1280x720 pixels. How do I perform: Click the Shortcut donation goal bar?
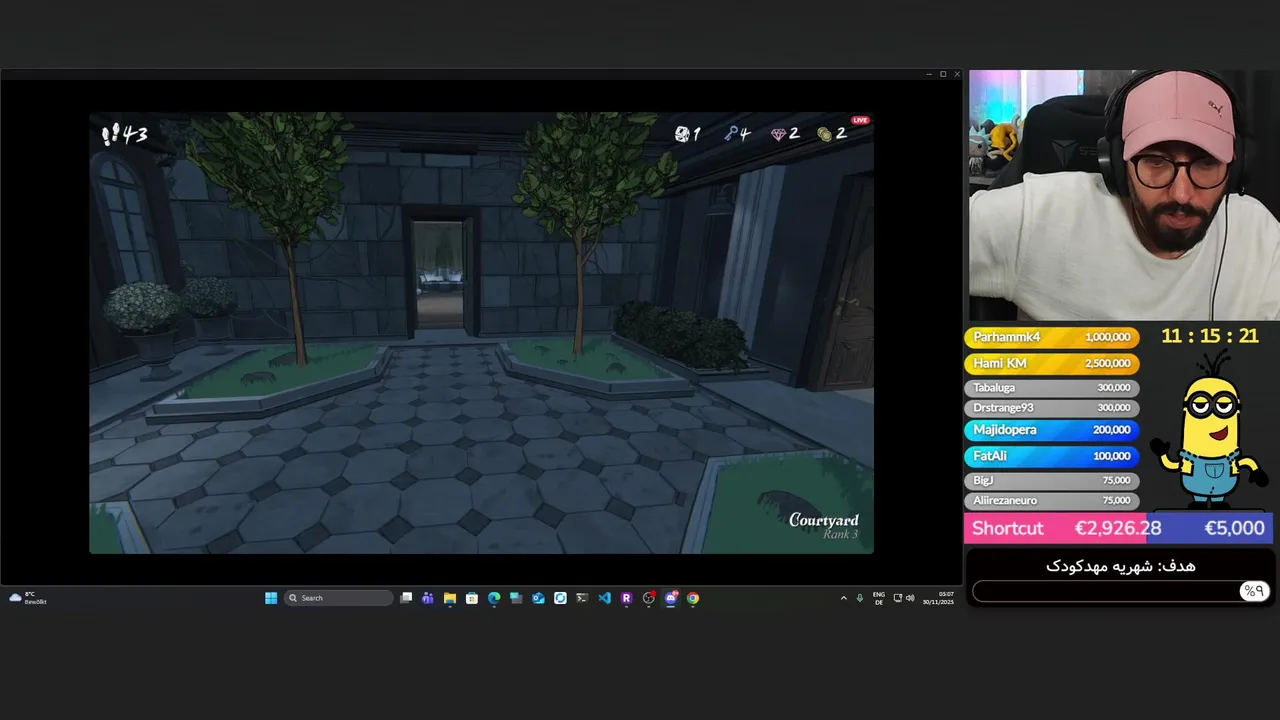click(1118, 528)
